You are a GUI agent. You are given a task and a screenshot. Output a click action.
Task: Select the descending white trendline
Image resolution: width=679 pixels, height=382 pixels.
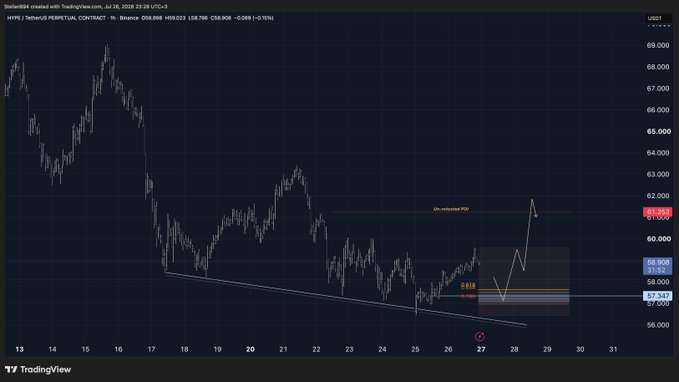tap(346, 299)
